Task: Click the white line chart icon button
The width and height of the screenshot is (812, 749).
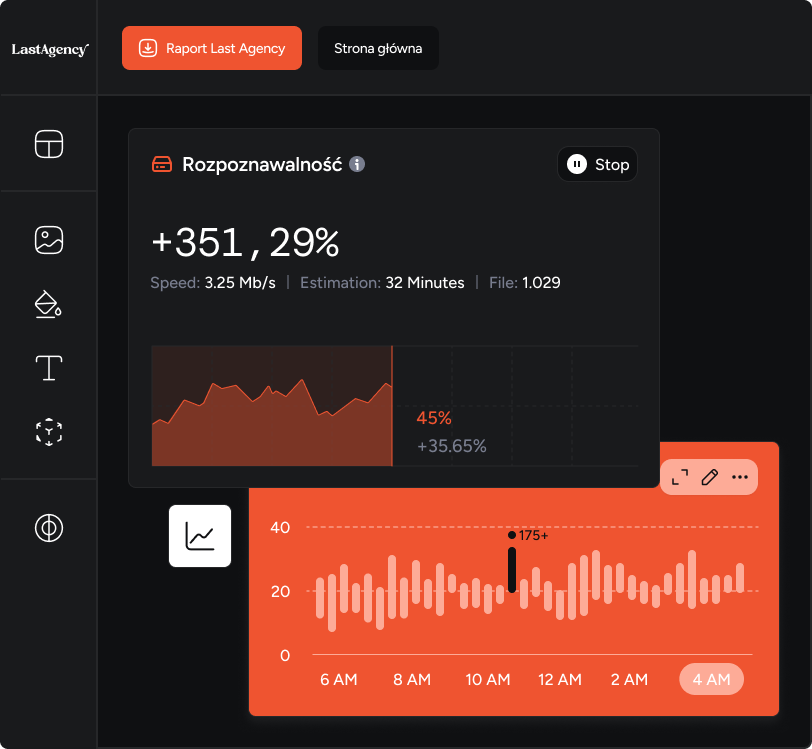Action: (x=200, y=536)
